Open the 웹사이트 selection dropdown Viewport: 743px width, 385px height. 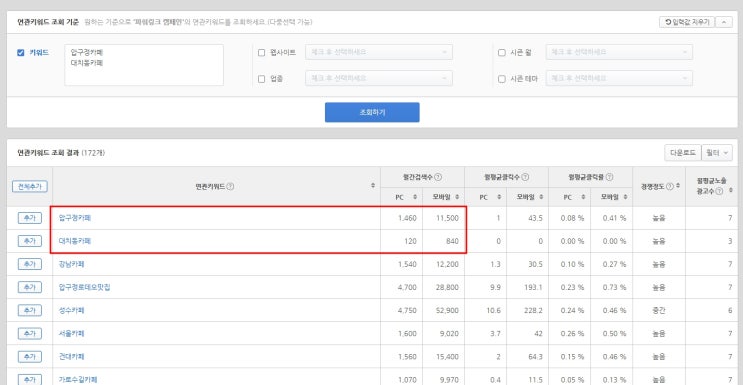click(x=379, y=52)
